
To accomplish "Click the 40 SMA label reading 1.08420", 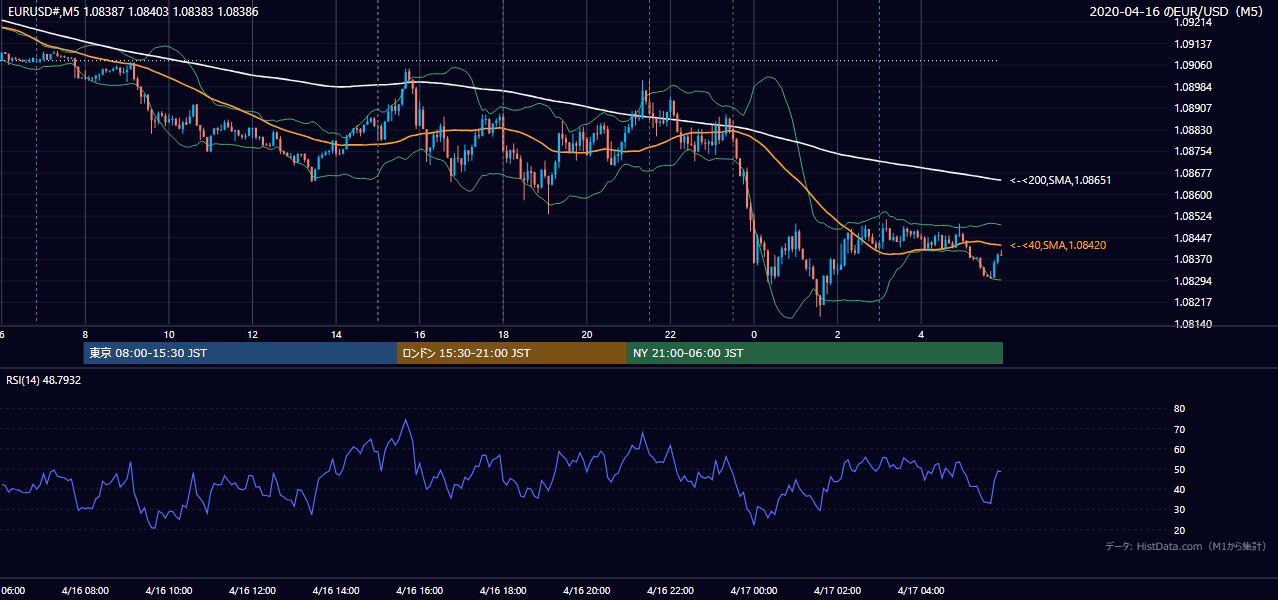I will 1057,245.
